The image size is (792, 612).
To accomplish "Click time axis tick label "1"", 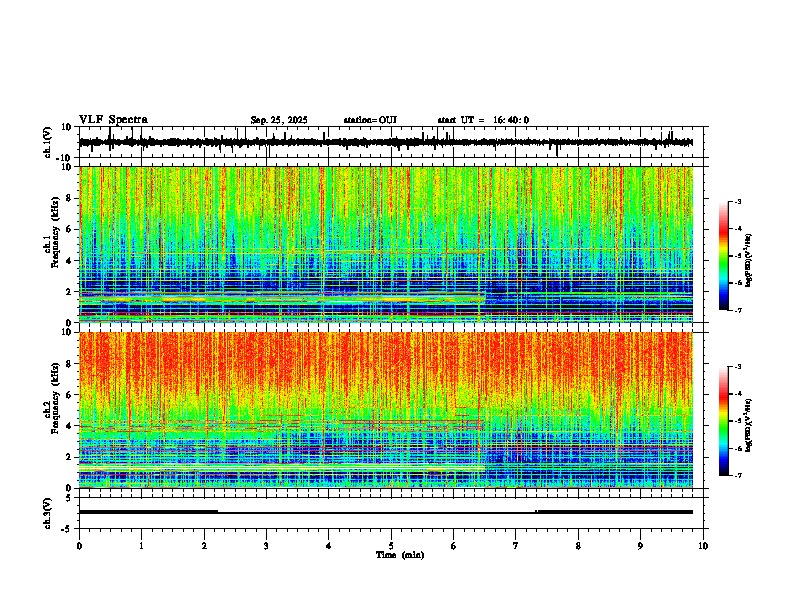I will 142,546.
